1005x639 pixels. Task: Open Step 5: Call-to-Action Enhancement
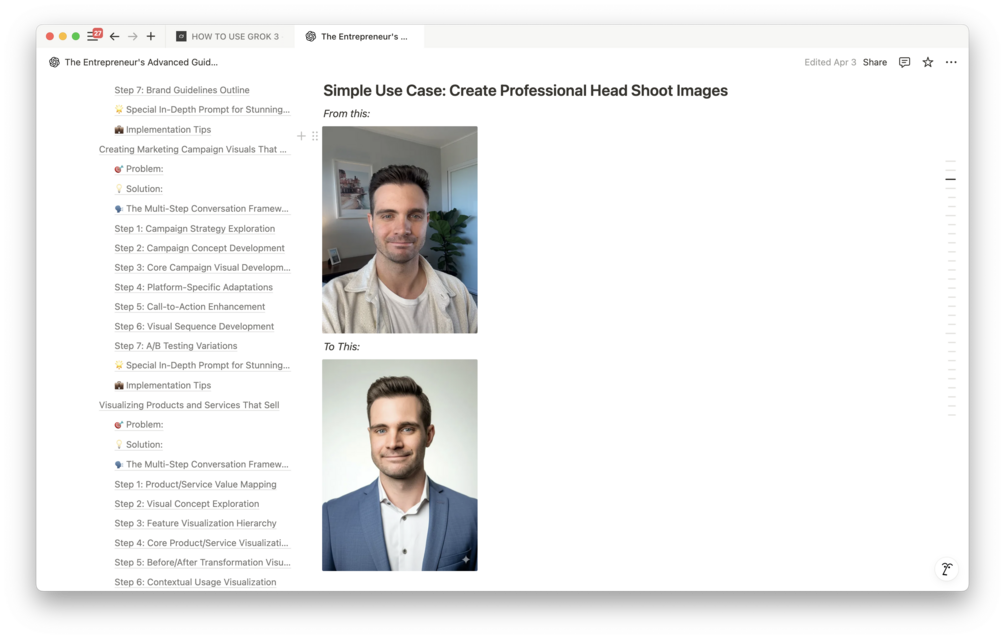[x=190, y=307]
